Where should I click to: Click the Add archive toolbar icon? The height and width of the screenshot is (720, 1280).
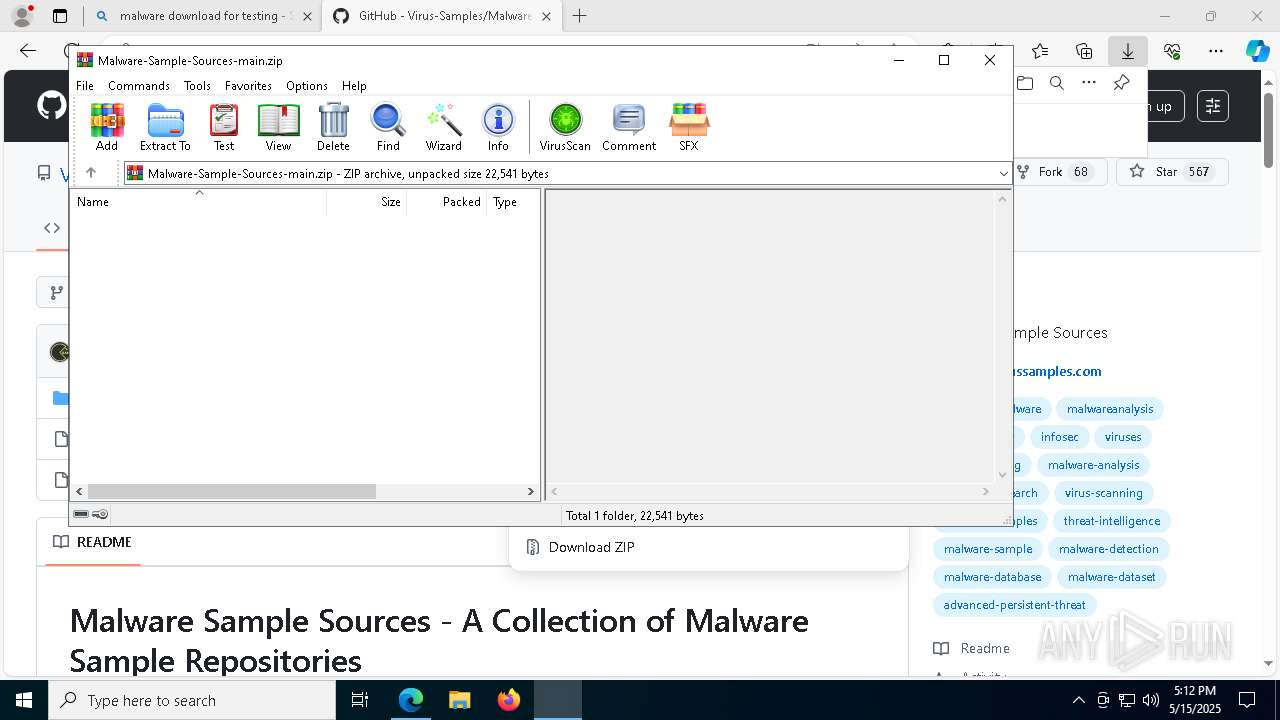click(107, 127)
